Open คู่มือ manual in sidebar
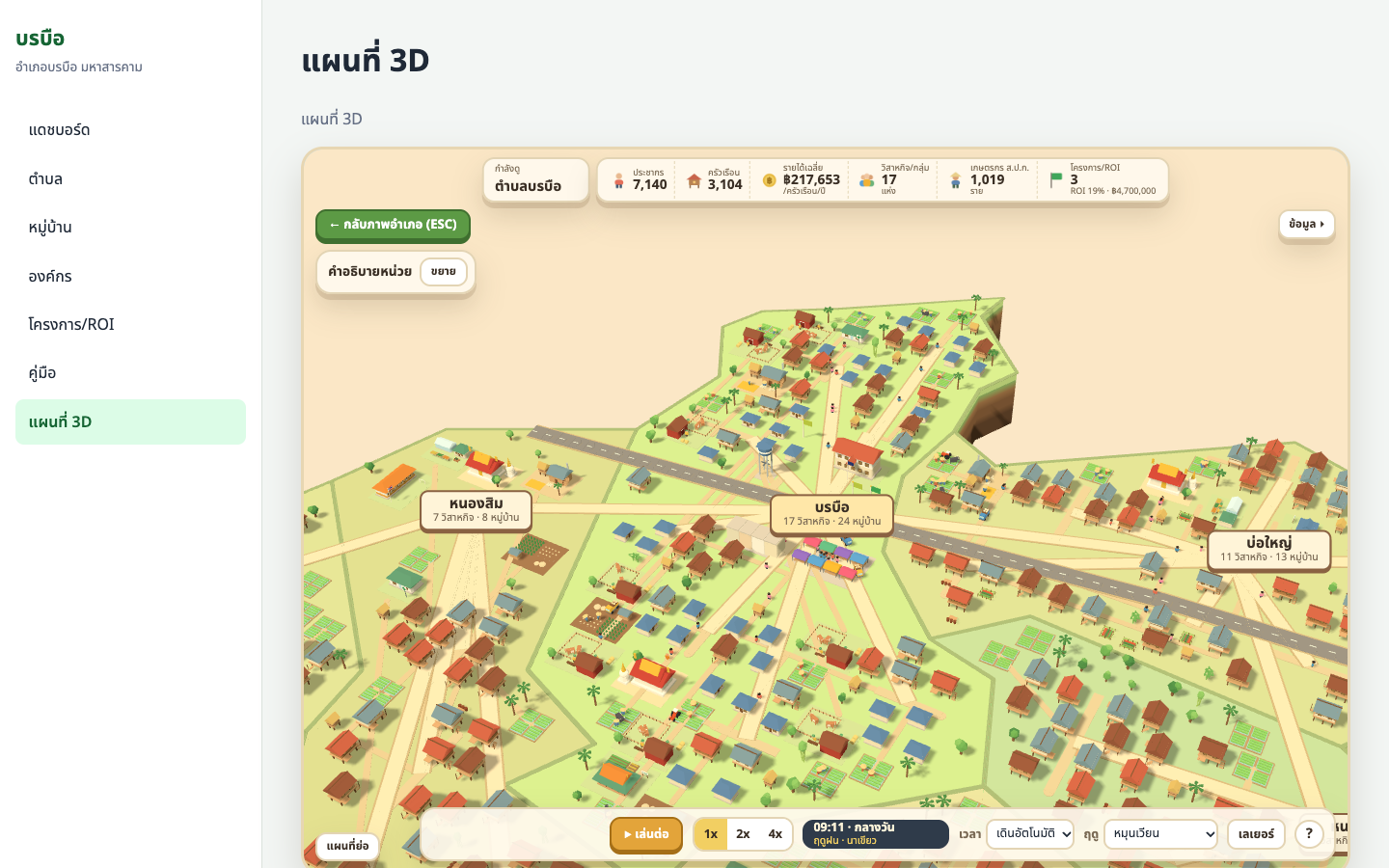The height and width of the screenshot is (868, 1389). [x=131, y=373]
